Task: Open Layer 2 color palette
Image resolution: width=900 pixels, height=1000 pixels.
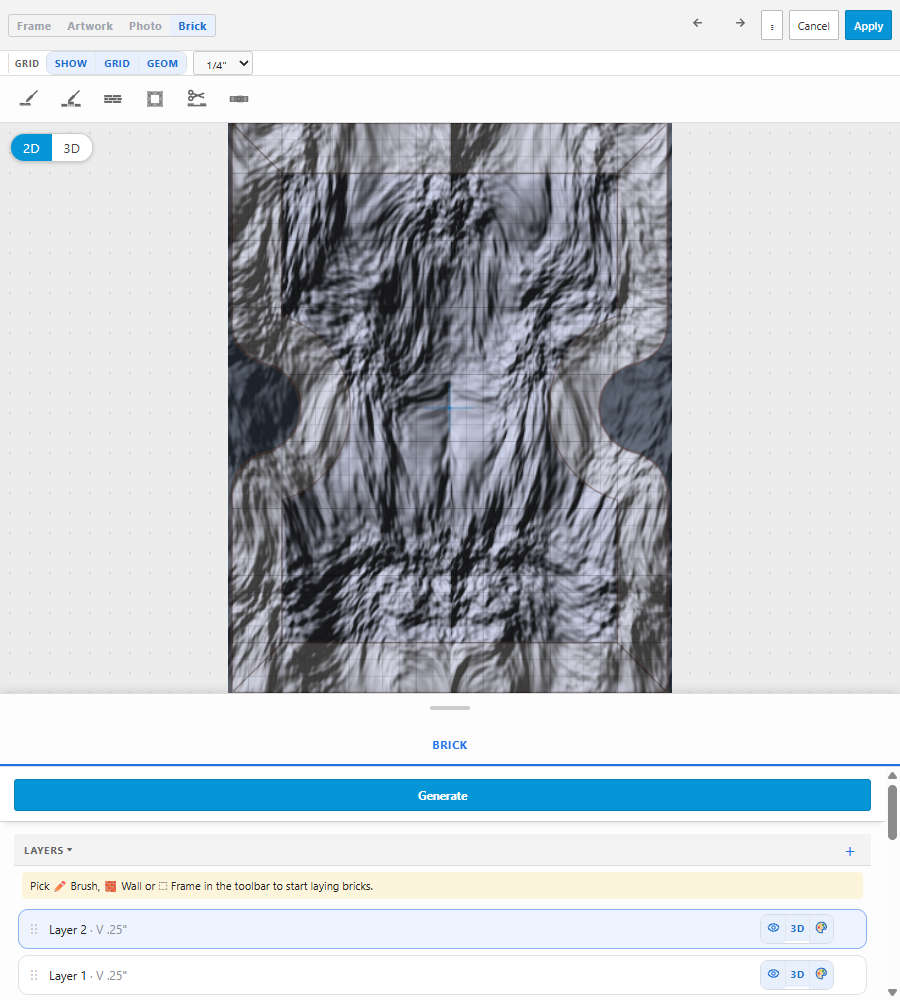Action: (x=821, y=928)
